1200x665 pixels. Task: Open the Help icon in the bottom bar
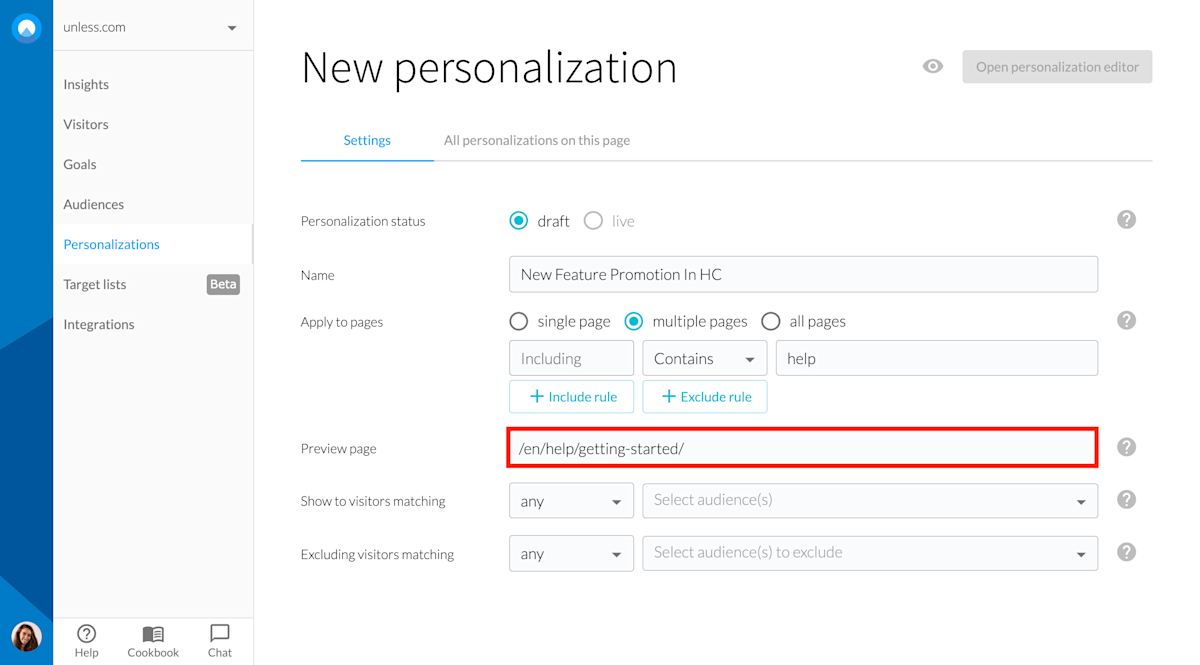pos(86,634)
